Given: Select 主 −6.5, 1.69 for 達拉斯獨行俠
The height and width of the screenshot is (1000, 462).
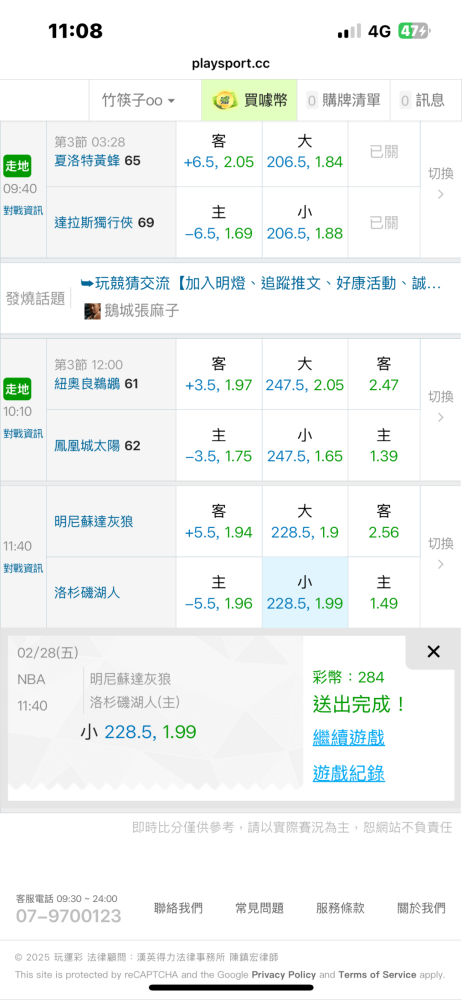Looking at the screenshot, I should (x=219, y=223).
